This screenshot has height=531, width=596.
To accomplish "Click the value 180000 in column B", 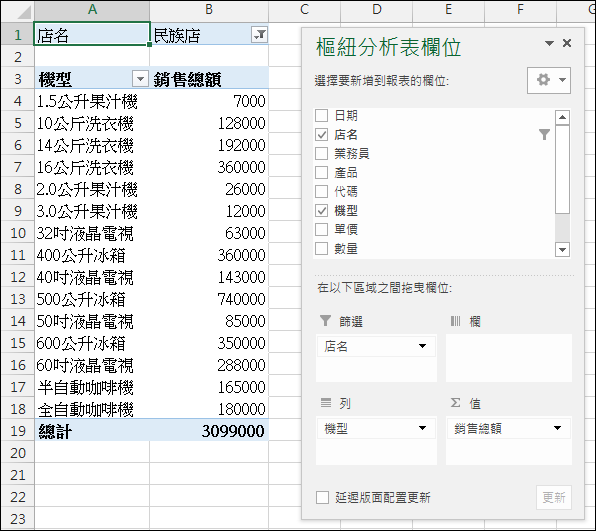I will coord(209,409).
